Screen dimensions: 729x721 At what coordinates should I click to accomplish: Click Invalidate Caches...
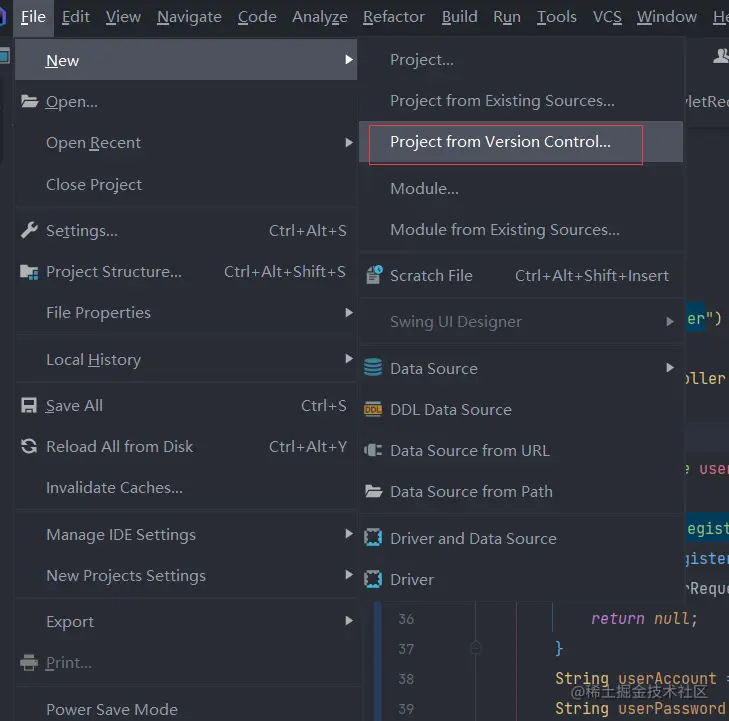[x=186, y=488]
